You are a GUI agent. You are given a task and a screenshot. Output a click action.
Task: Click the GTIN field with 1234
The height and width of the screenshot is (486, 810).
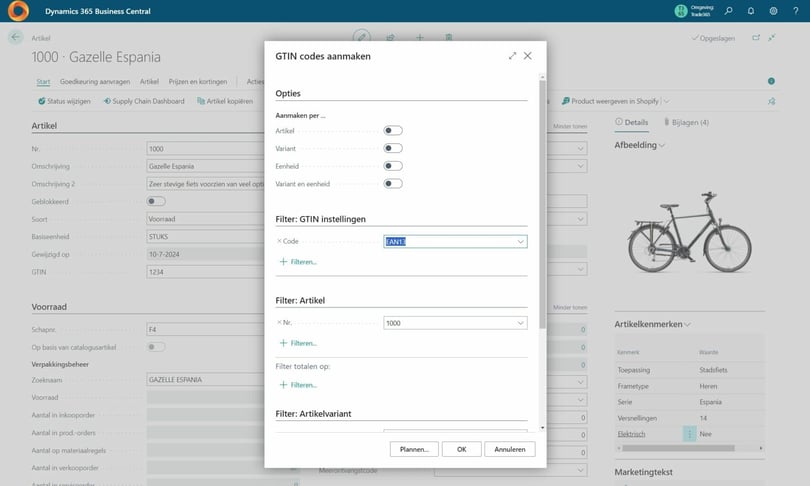pos(206,272)
